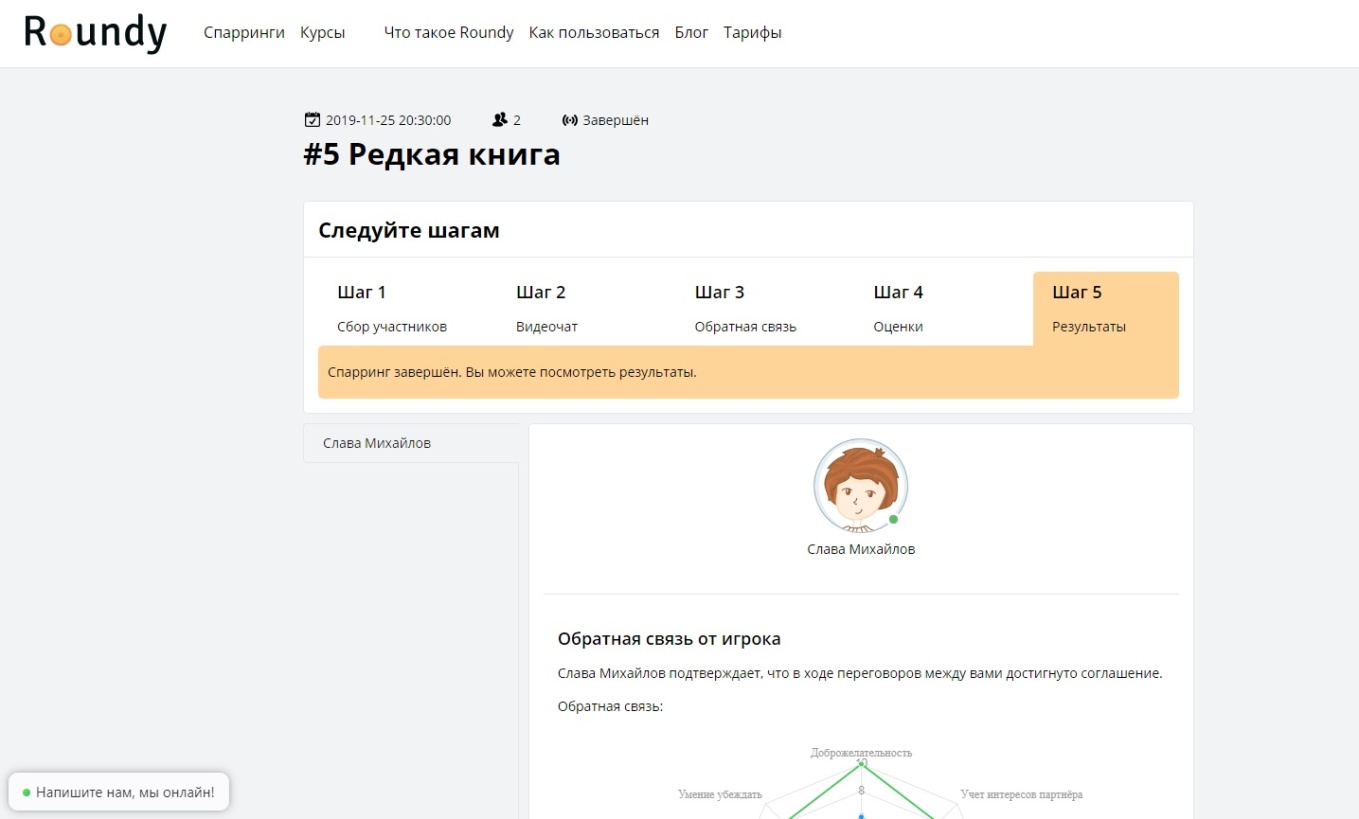Click the green dot in chat widget
Image resolution: width=1359 pixels, height=819 pixels.
26,792
